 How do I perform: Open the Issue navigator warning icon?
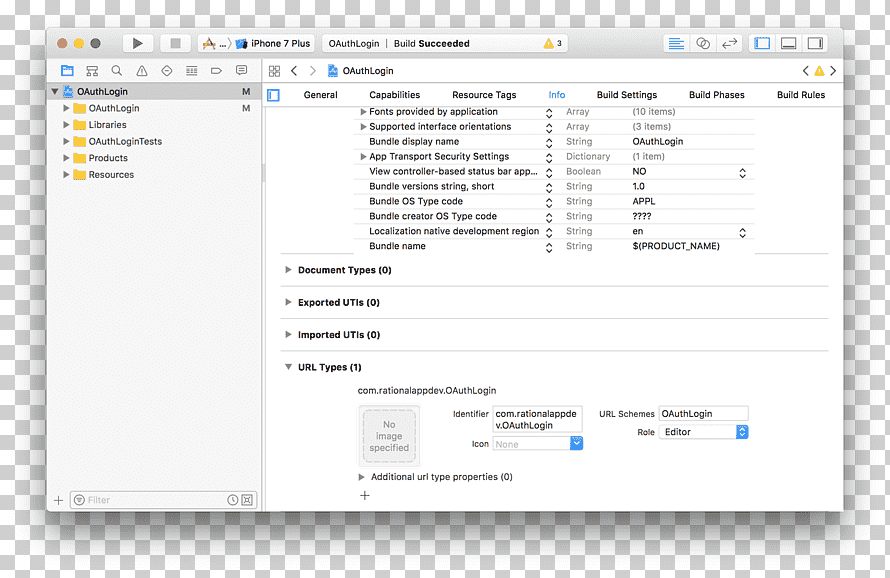pyautogui.click(x=141, y=70)
